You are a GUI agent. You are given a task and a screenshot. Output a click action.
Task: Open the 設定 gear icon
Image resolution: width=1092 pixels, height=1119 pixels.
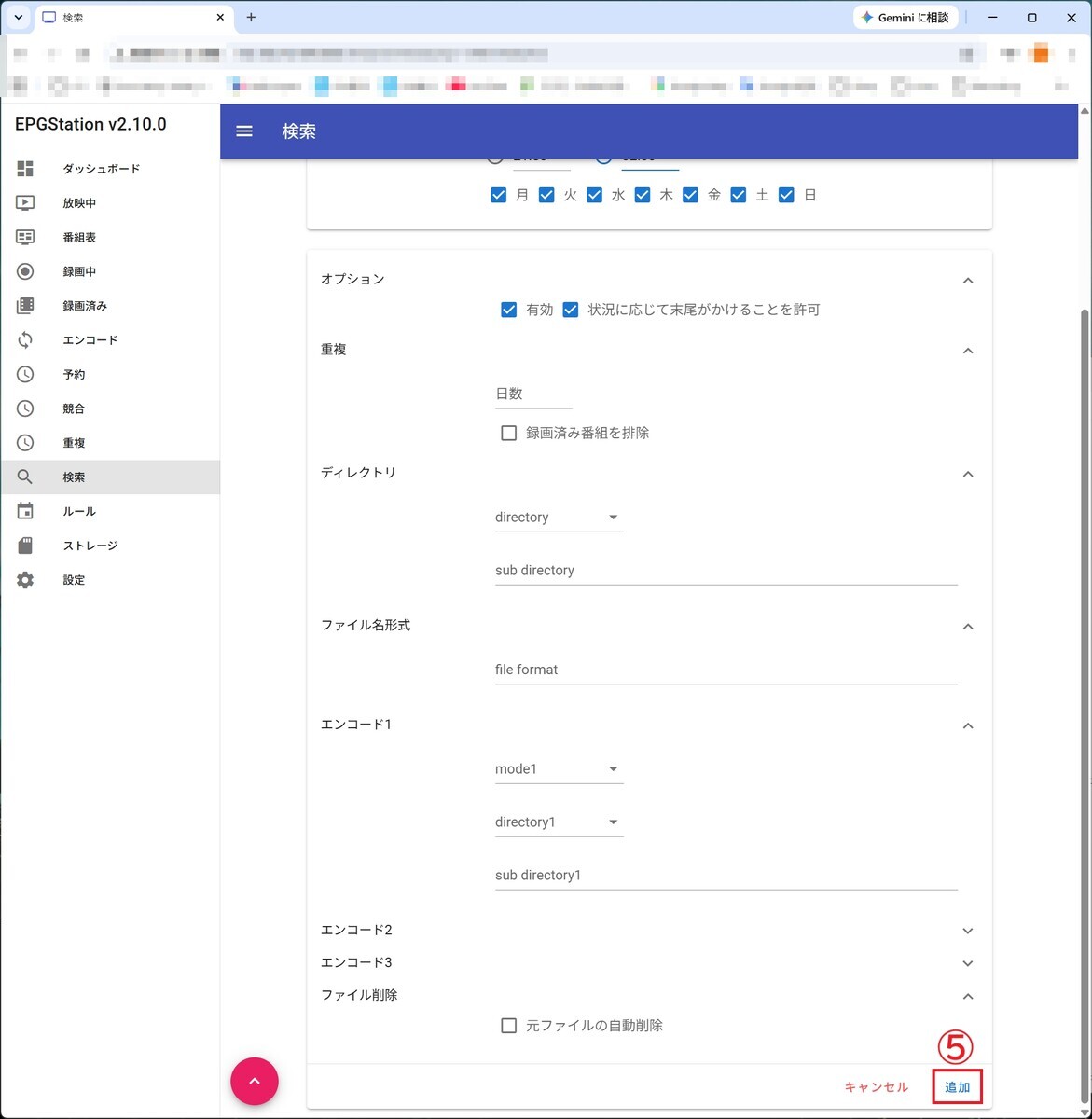tap(25, 580)
